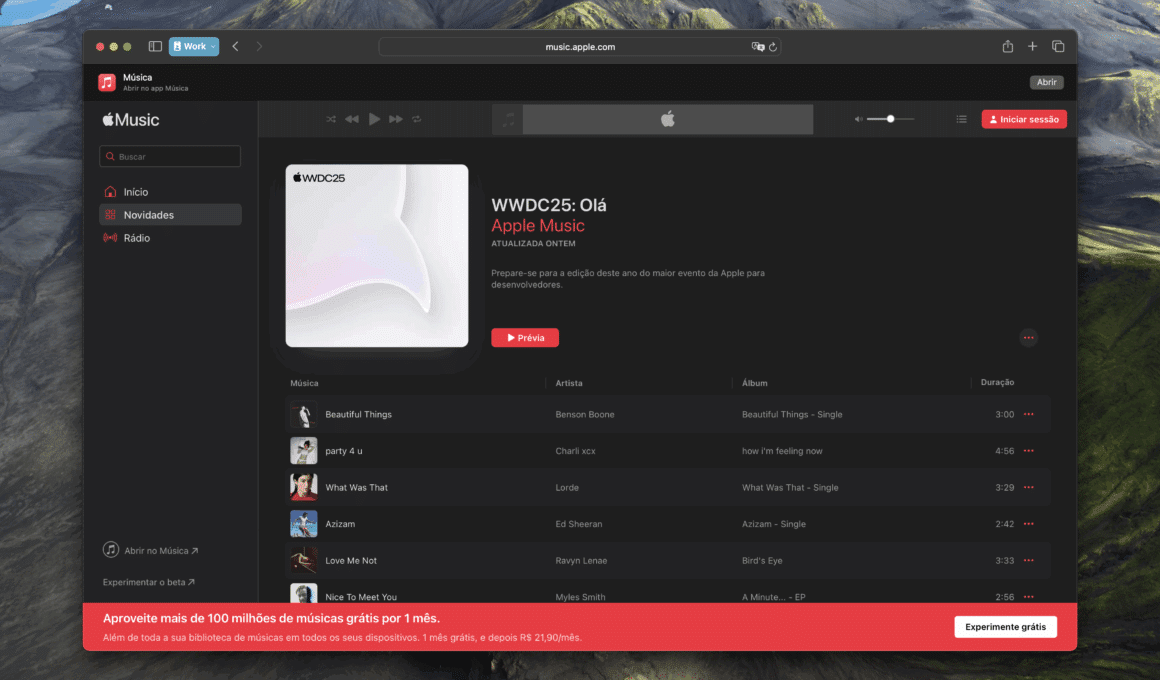Click the Apple Music logo

[x=131, y=120]
